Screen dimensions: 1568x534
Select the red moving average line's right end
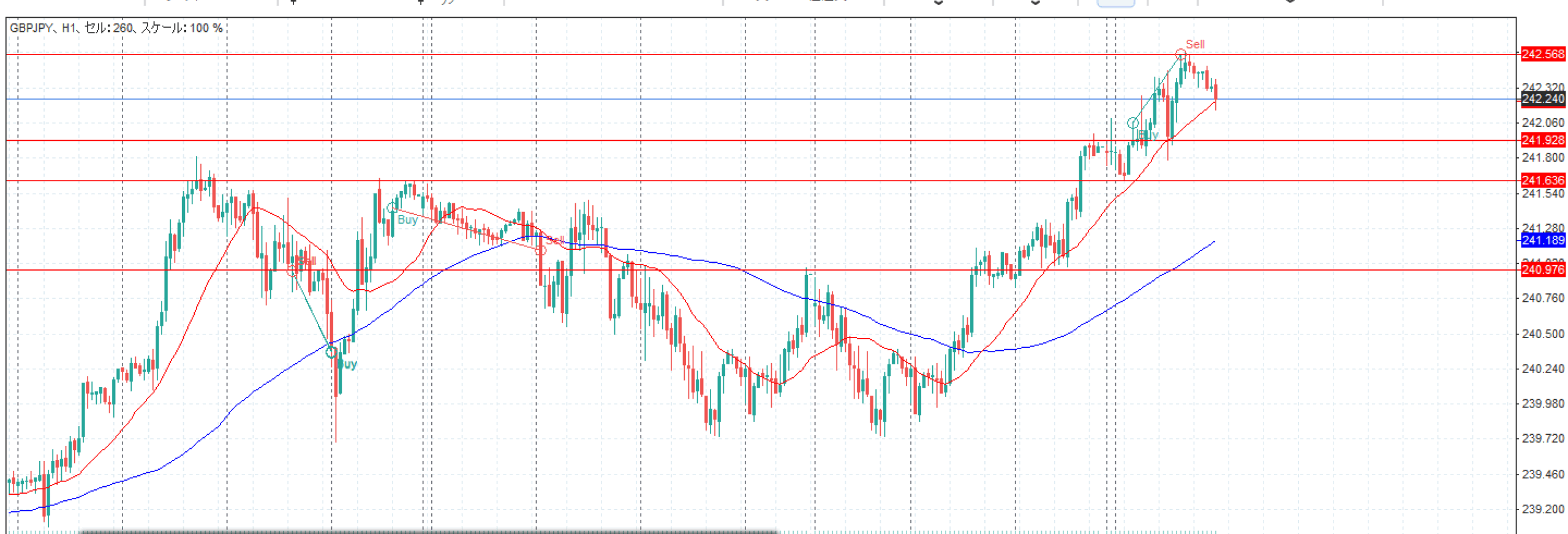tap(1214, 103)
